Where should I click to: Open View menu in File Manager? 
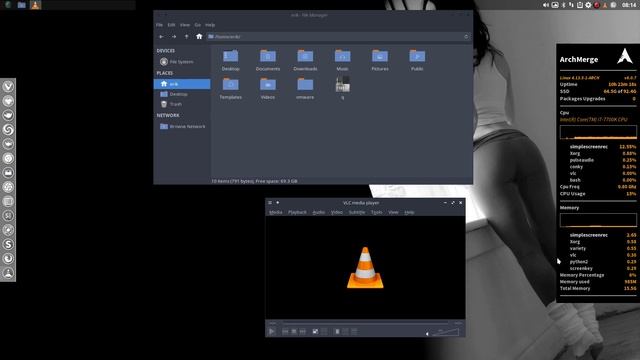click(185, 25)
